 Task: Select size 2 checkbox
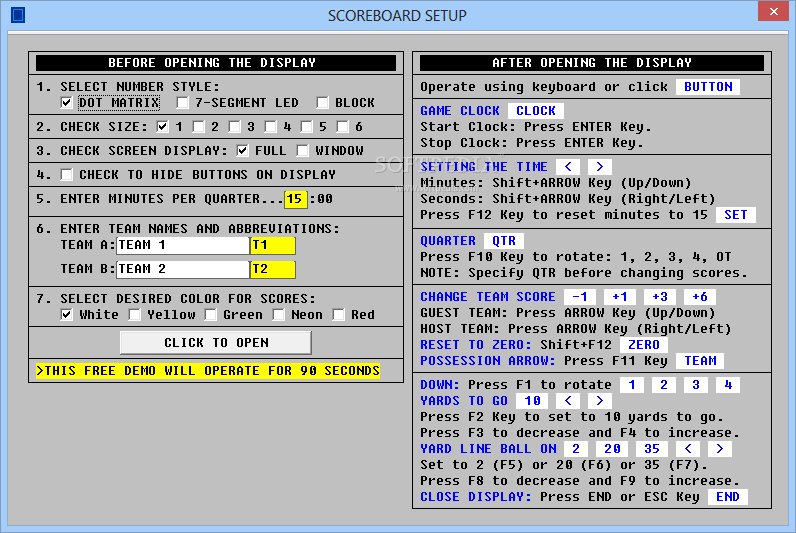pyautogui.click(x=198, y=126)
